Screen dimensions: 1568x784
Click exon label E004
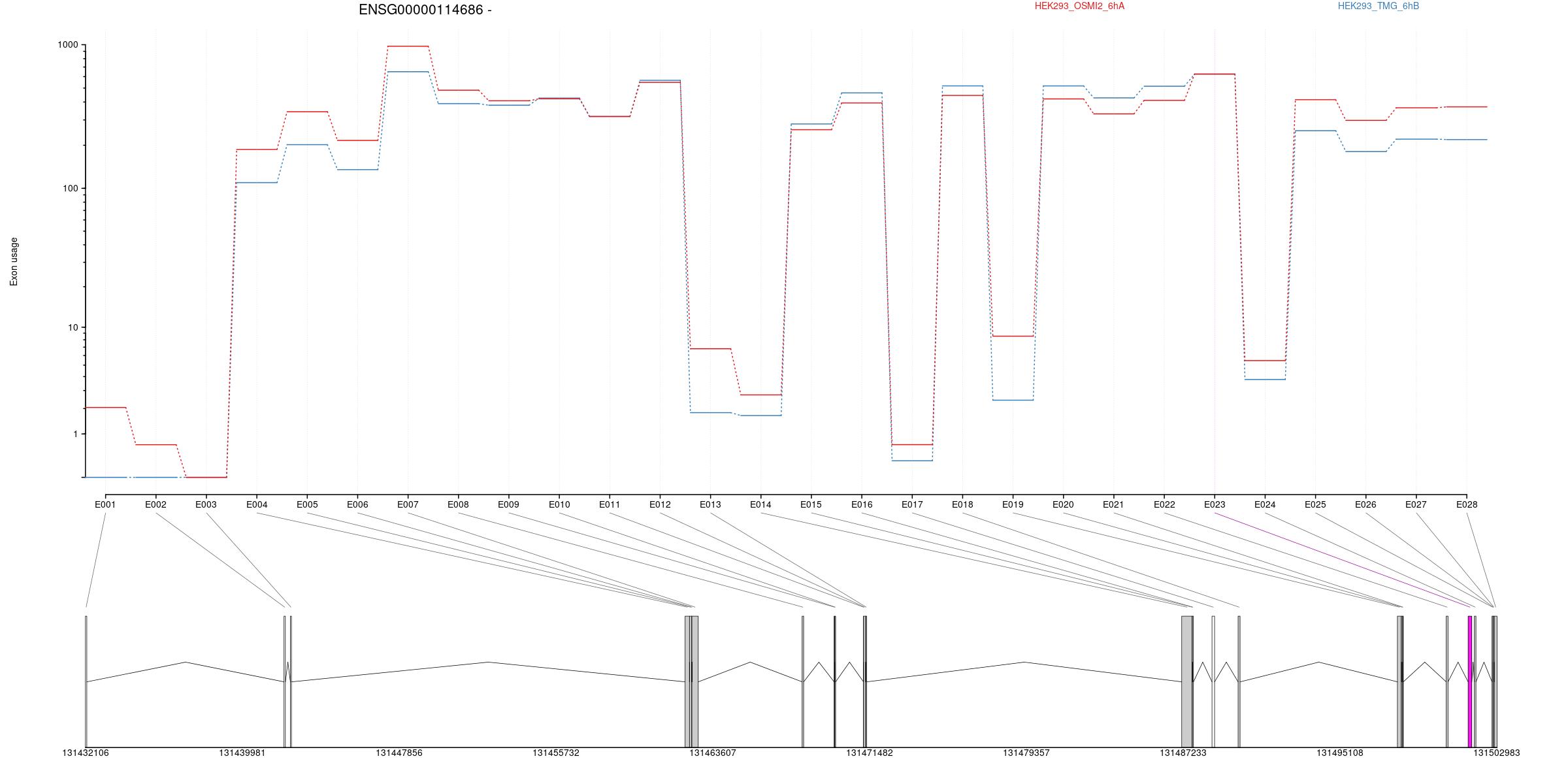tap(257, 504)
